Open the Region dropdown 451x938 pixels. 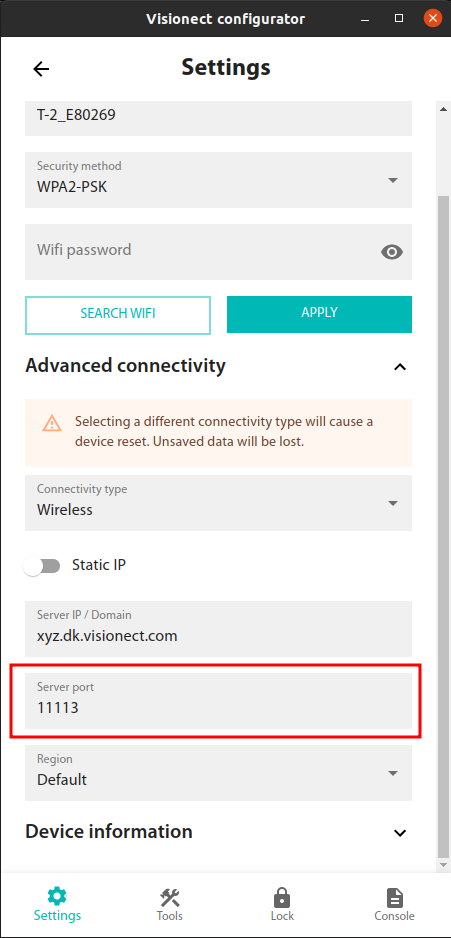(x=218, y=772)
